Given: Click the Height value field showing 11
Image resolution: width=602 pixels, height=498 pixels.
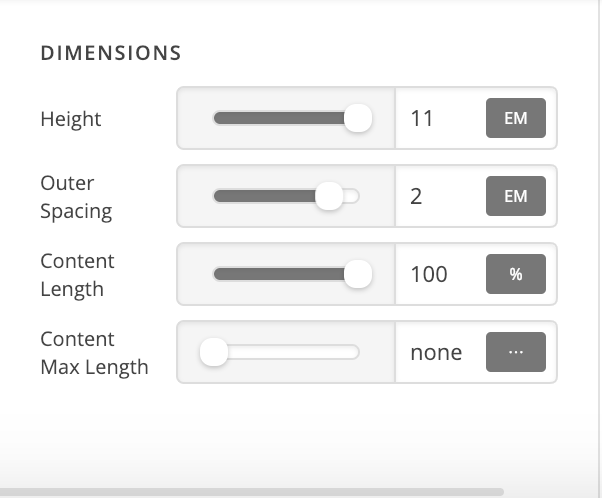Looking at the screenshot, I should [440, 119].
